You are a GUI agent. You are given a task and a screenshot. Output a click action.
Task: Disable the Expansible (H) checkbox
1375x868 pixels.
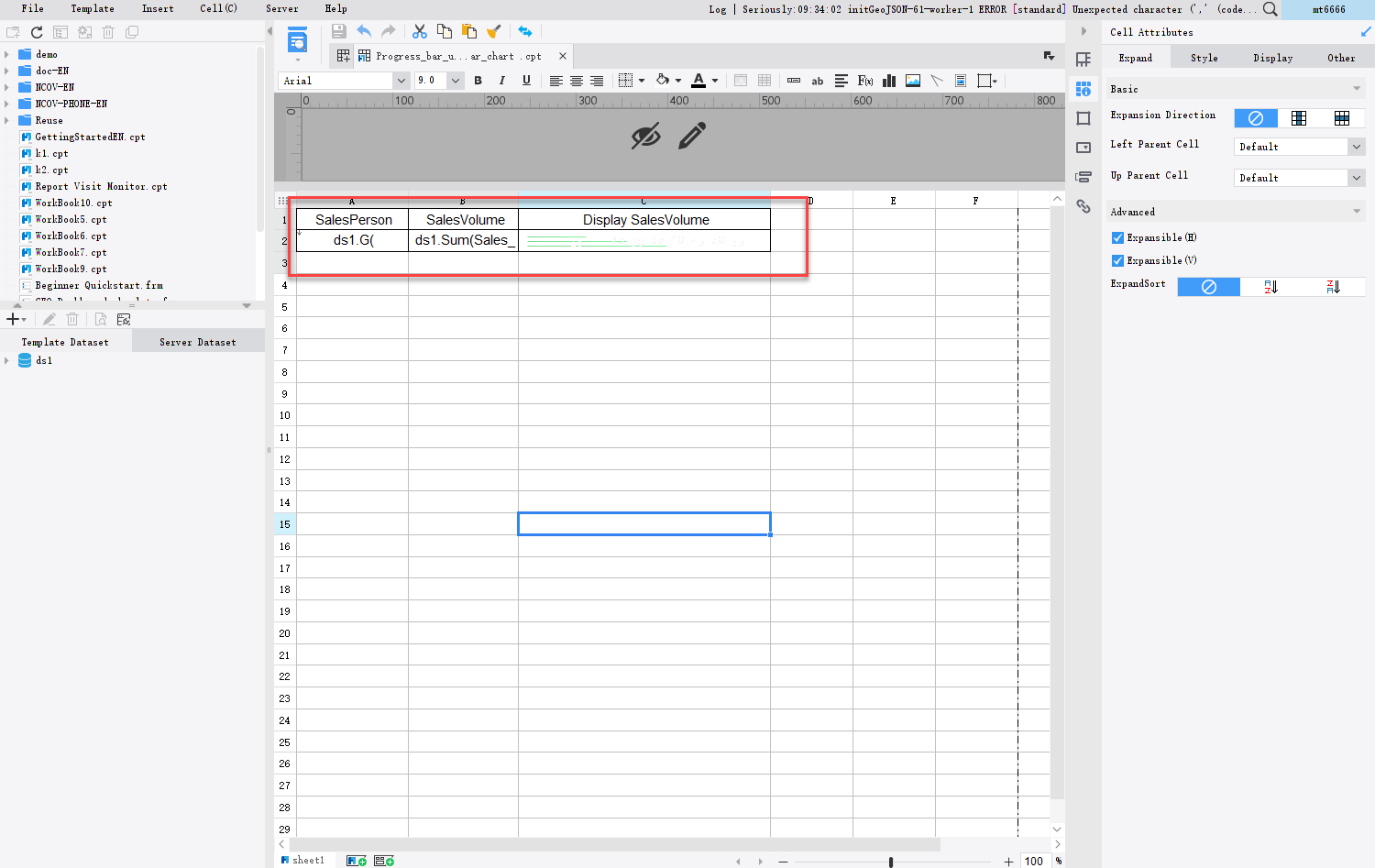click(x=1117, y=237)
